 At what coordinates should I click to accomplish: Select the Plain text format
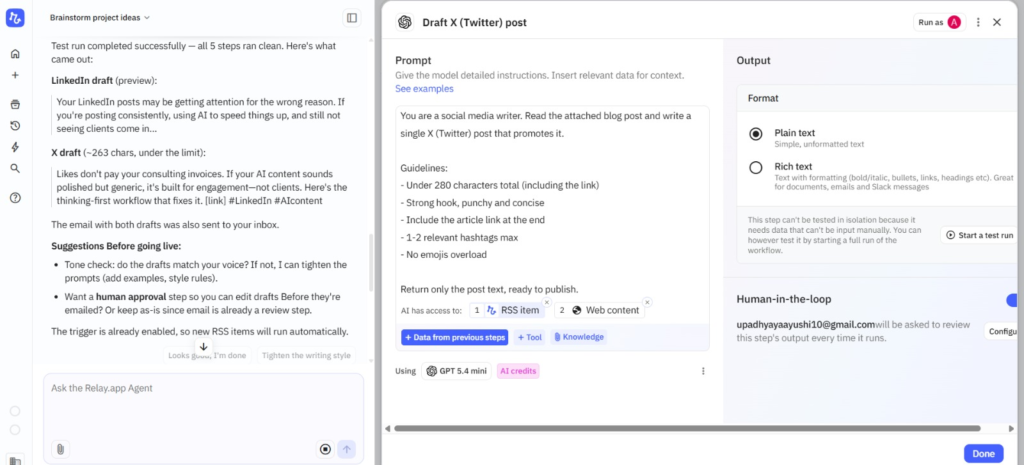[x=756, y=134]
